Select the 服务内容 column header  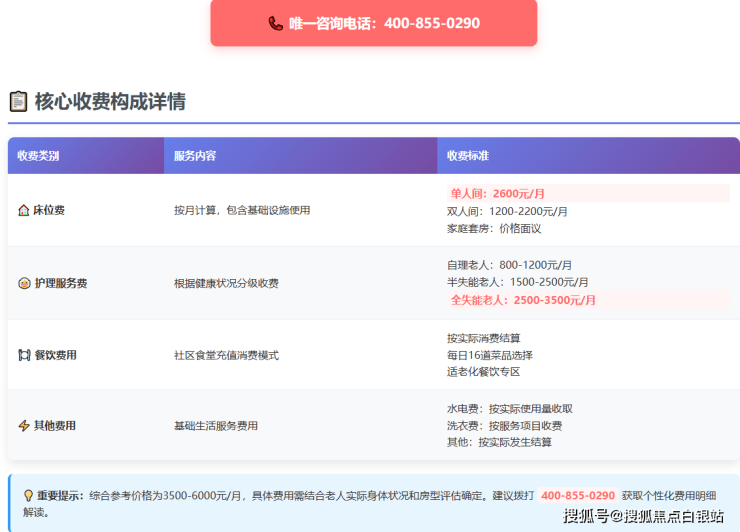[195, 156]
